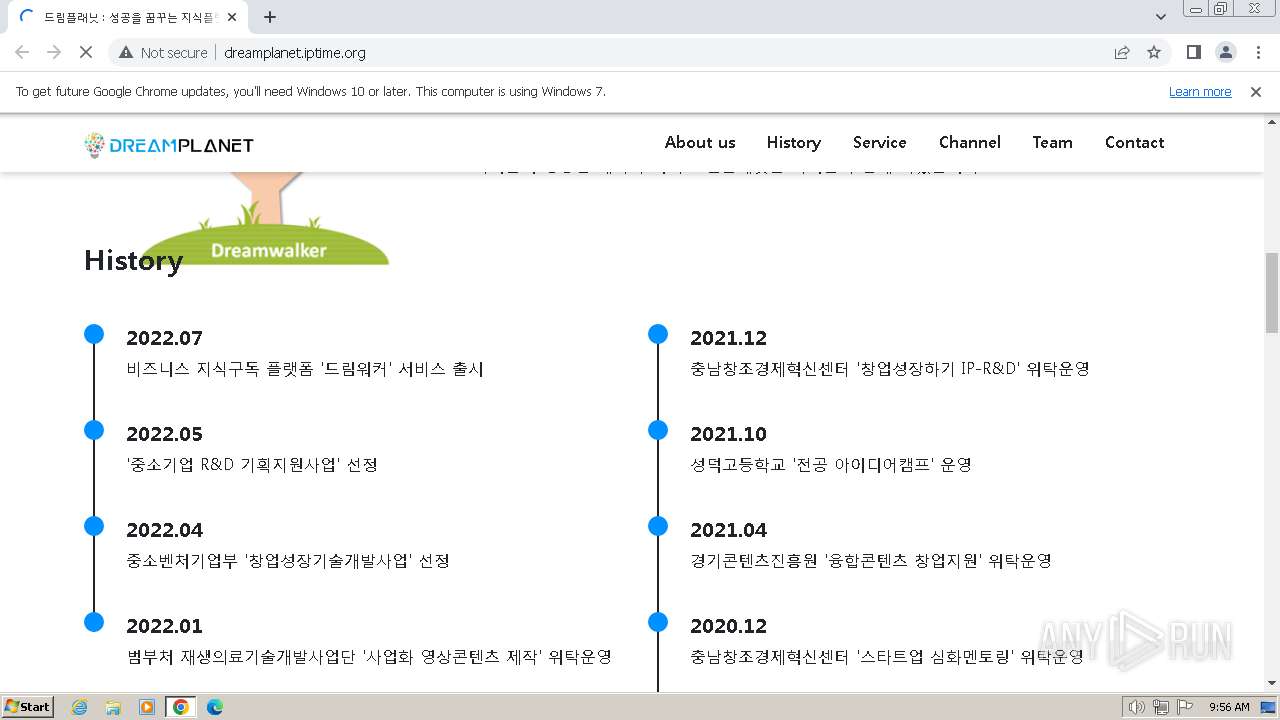Open File Explorer from taskbar
This screenshot has width=1280, height=720.
(113, 707)
